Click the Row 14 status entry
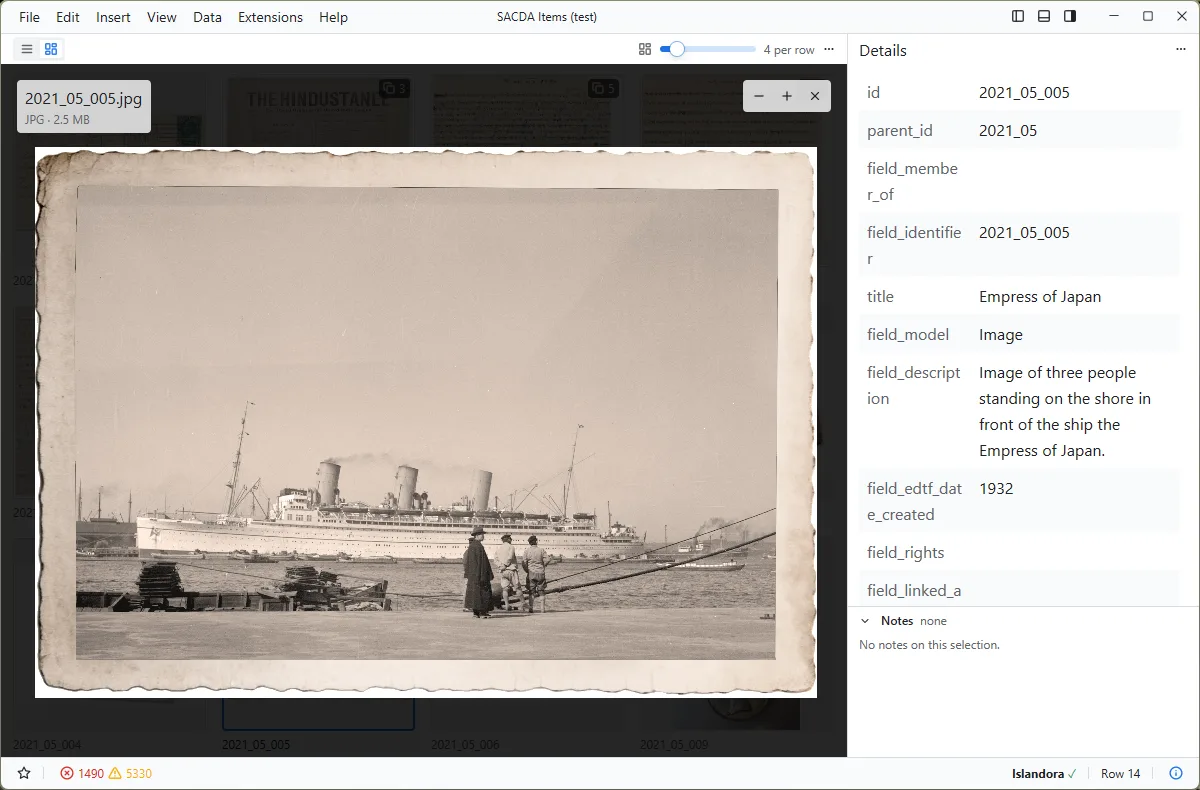This screenshot has height=790, width=1200. tap(1120, 773)
